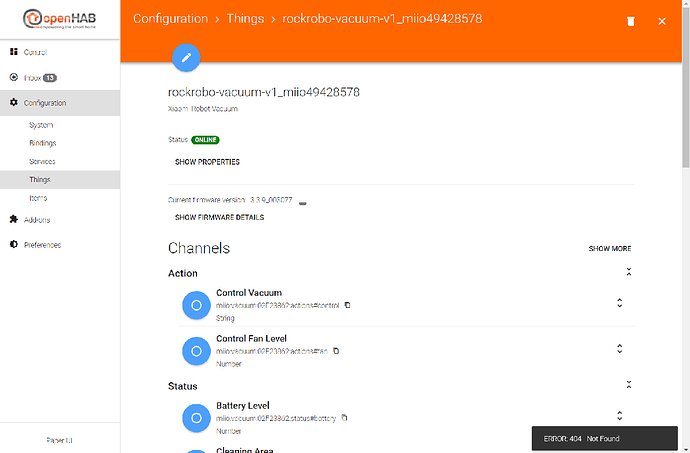Select Things in sidebar
This screenshot has height=453, width=690.
coord(60,180)
